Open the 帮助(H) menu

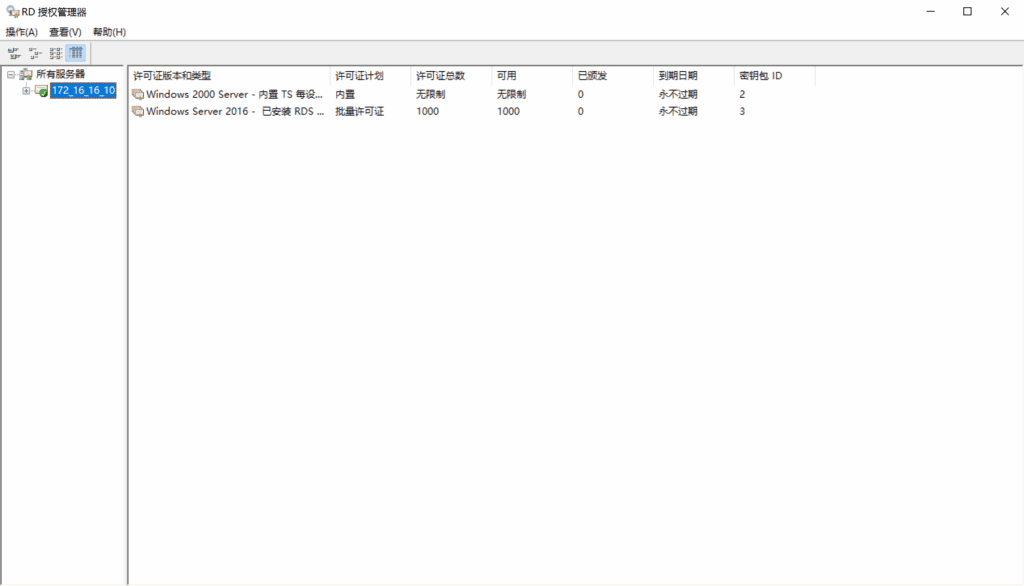pos(109,32)
